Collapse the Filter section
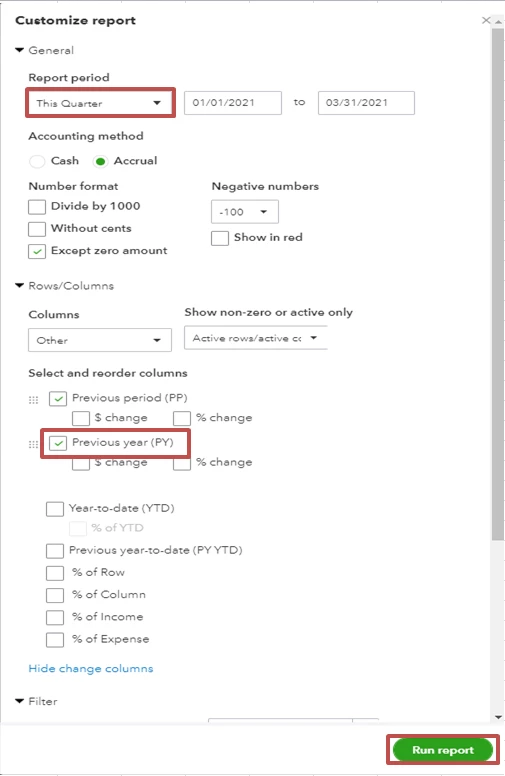The image size is (505, 776). 20,701
